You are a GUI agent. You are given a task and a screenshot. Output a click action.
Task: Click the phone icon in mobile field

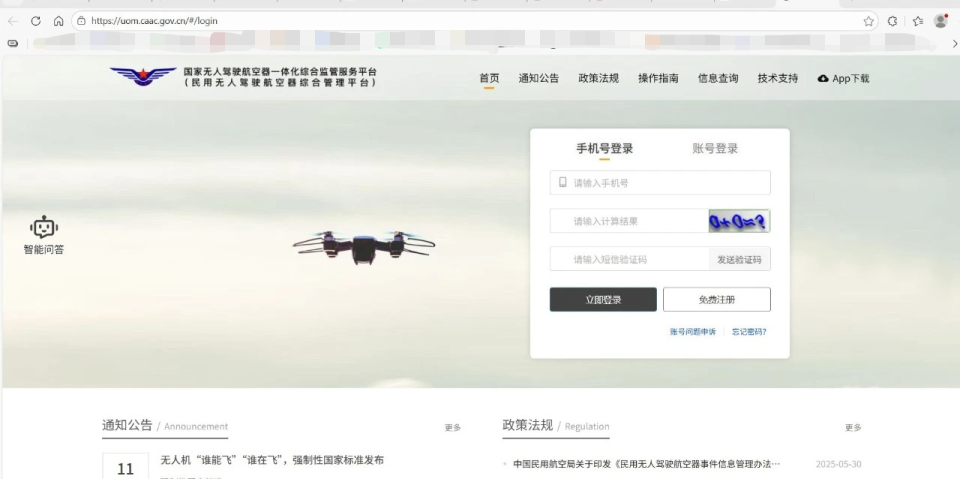(x=563, y=183)
